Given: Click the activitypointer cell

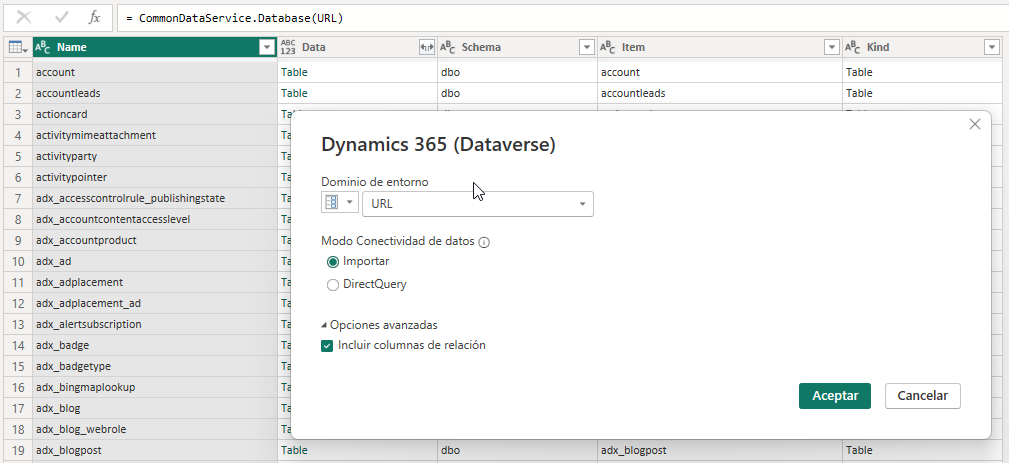Looking at the screenshot, I should click(154, 177).
